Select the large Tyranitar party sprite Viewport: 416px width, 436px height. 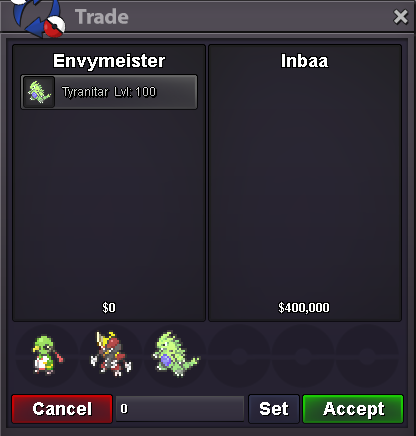tap(175, 354)
